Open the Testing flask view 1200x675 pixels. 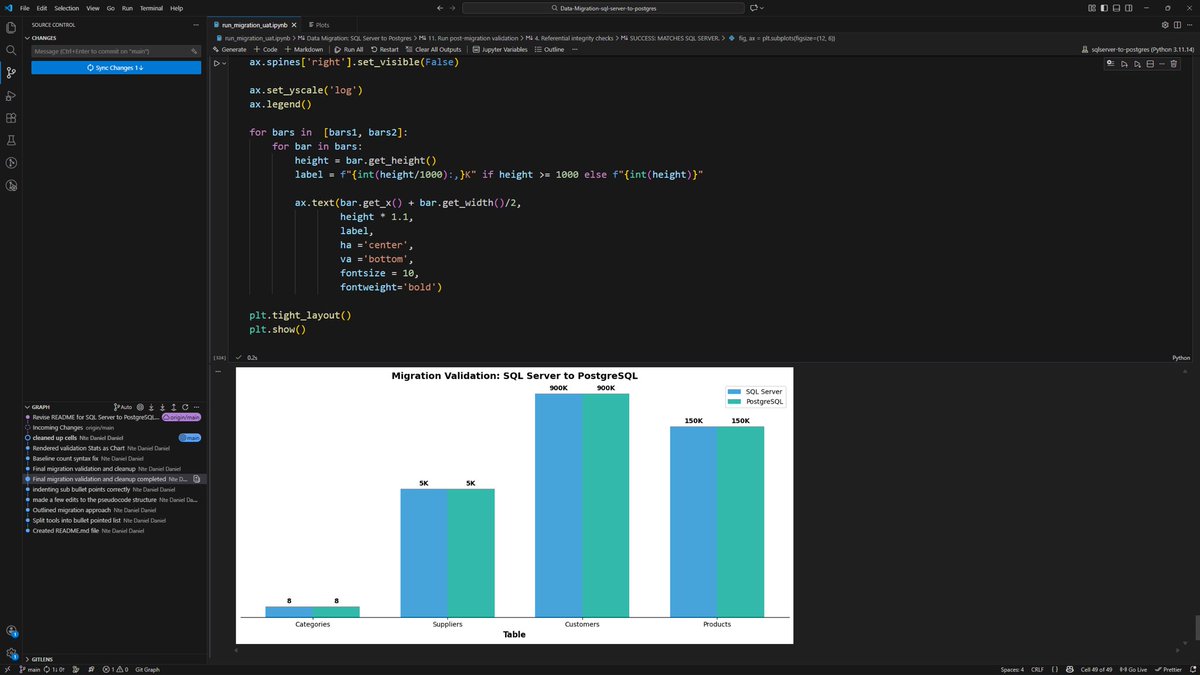(x=11, y=141)
